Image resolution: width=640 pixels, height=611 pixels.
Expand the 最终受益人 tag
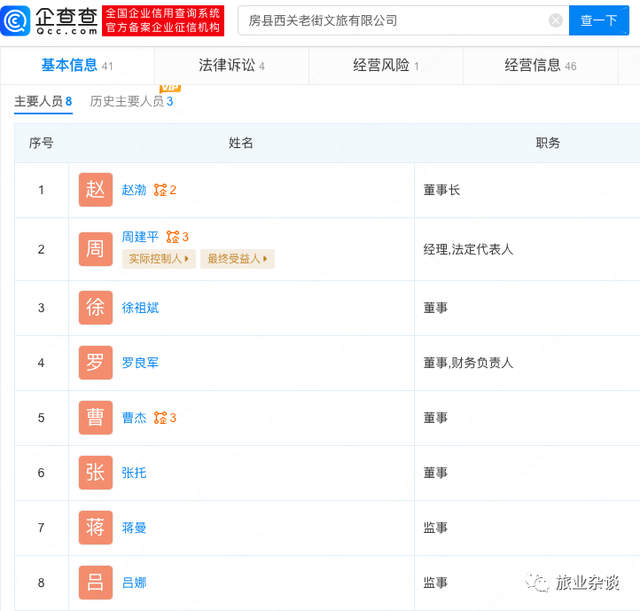pyautogui.click(x=237, y=259)
